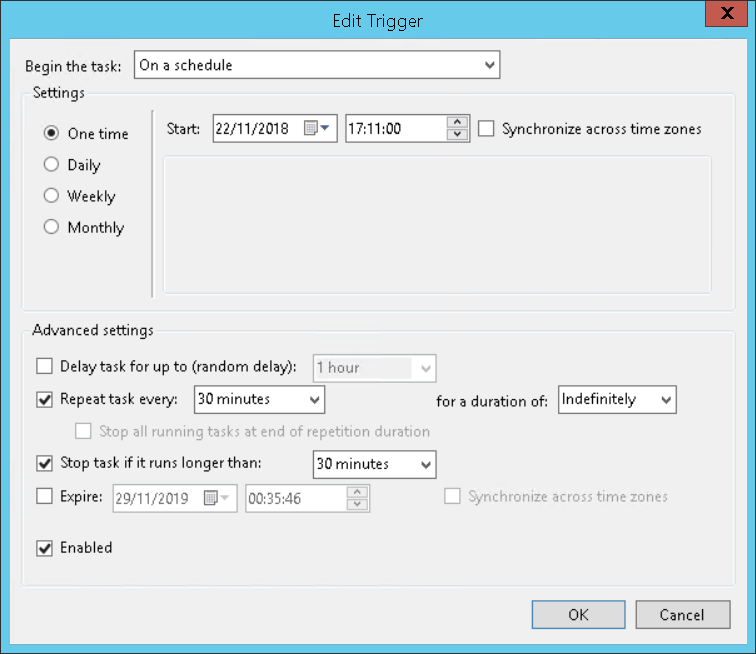Click OK to save the trigger
This screenshot has height=654, width=756.
[578, 615]
